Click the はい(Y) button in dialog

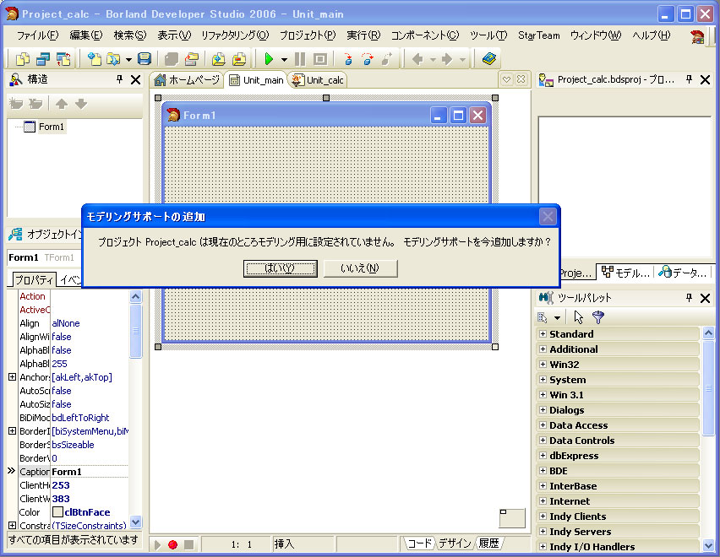[x=280, y=269]
